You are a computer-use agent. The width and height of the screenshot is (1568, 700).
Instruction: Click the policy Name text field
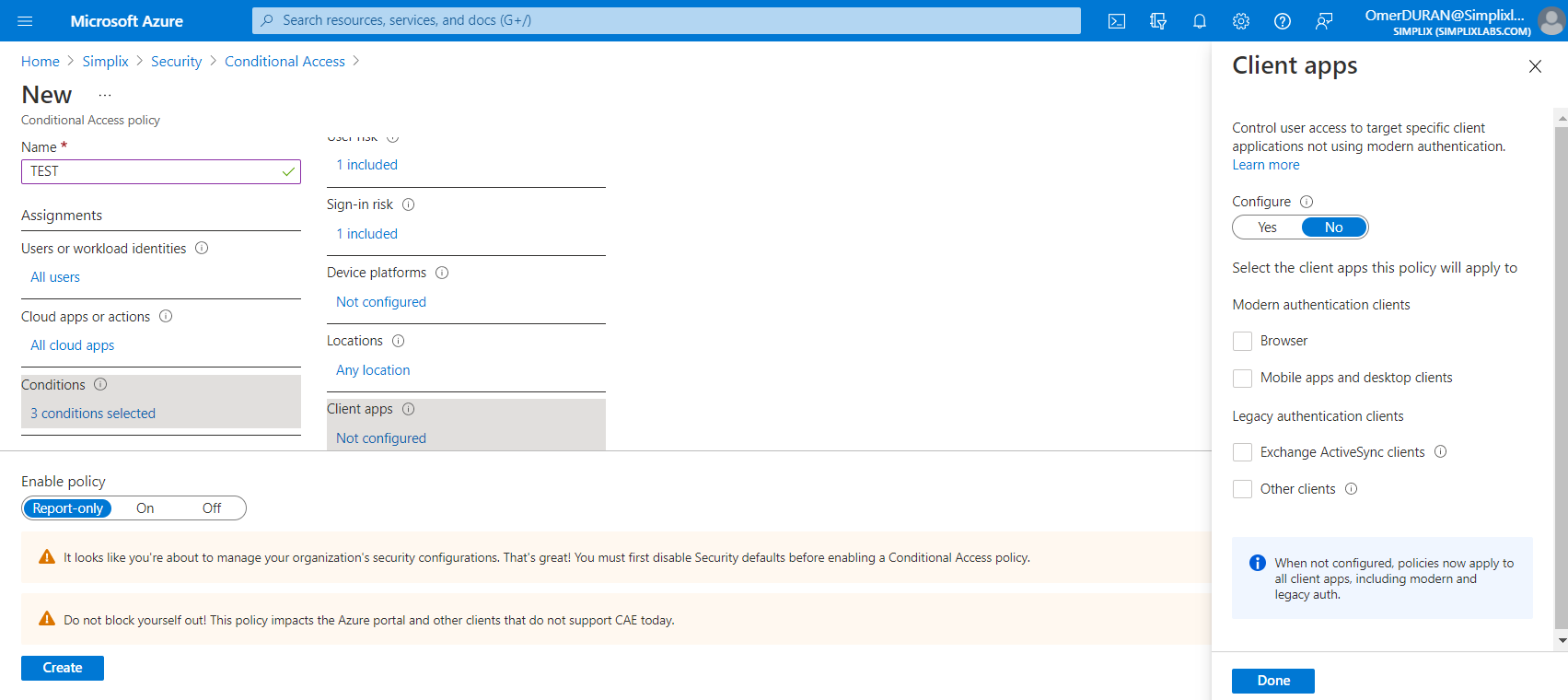[x=152, y=171]
